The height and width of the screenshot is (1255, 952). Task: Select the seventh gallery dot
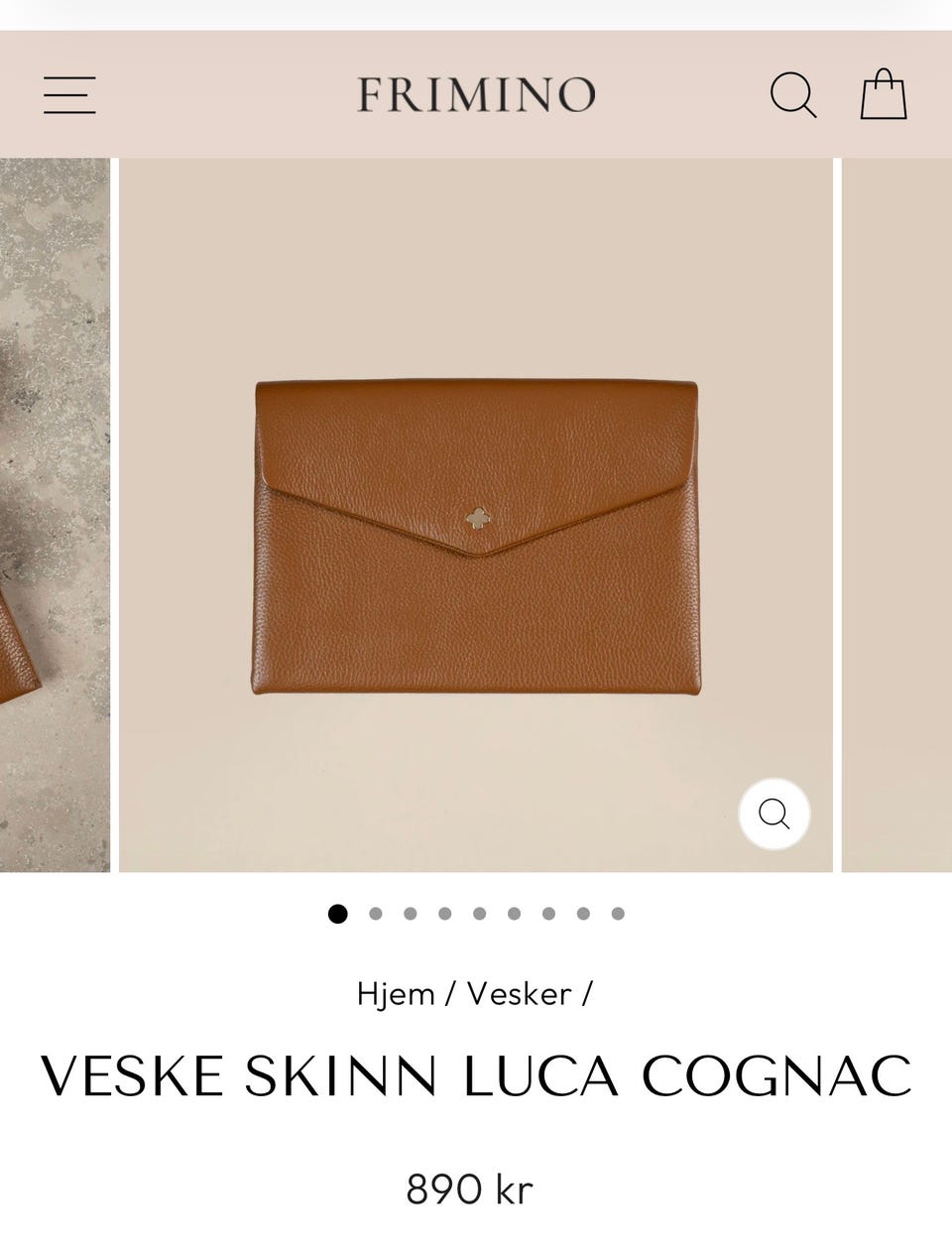(549, 914)
